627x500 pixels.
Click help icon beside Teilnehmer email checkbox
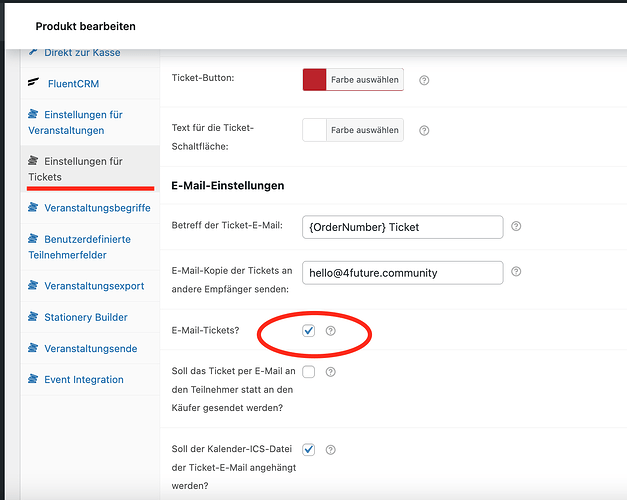[331, 372]
